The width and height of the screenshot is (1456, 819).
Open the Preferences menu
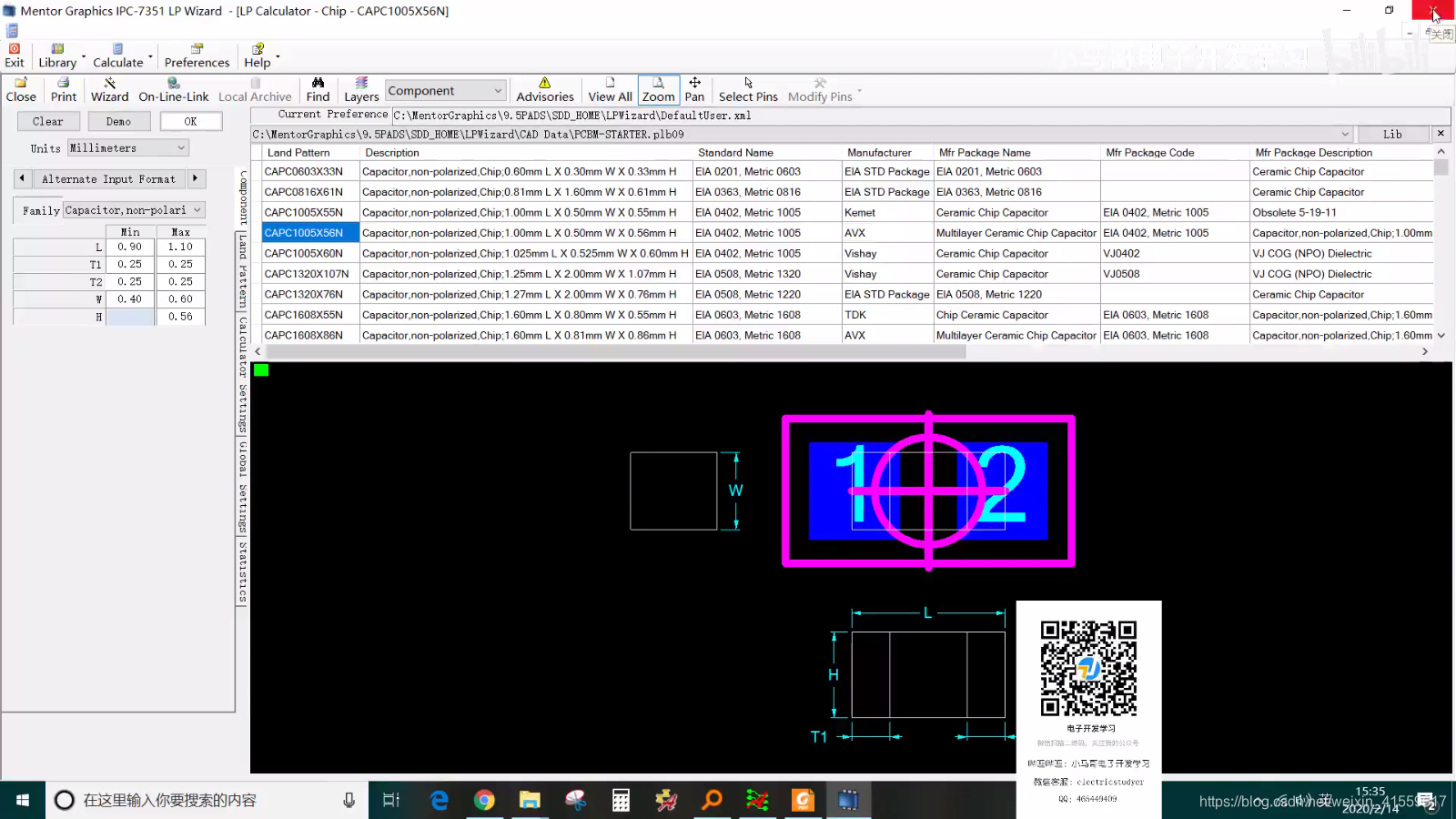tap(197, 56)
